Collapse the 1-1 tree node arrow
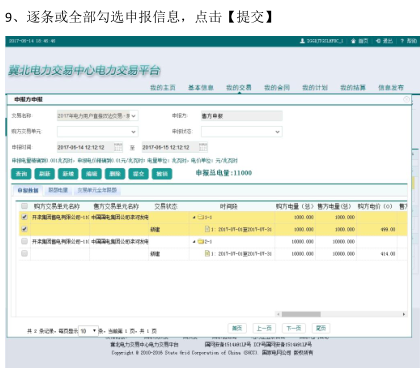The width and height of the screenshot is (420, 368). 194,217
